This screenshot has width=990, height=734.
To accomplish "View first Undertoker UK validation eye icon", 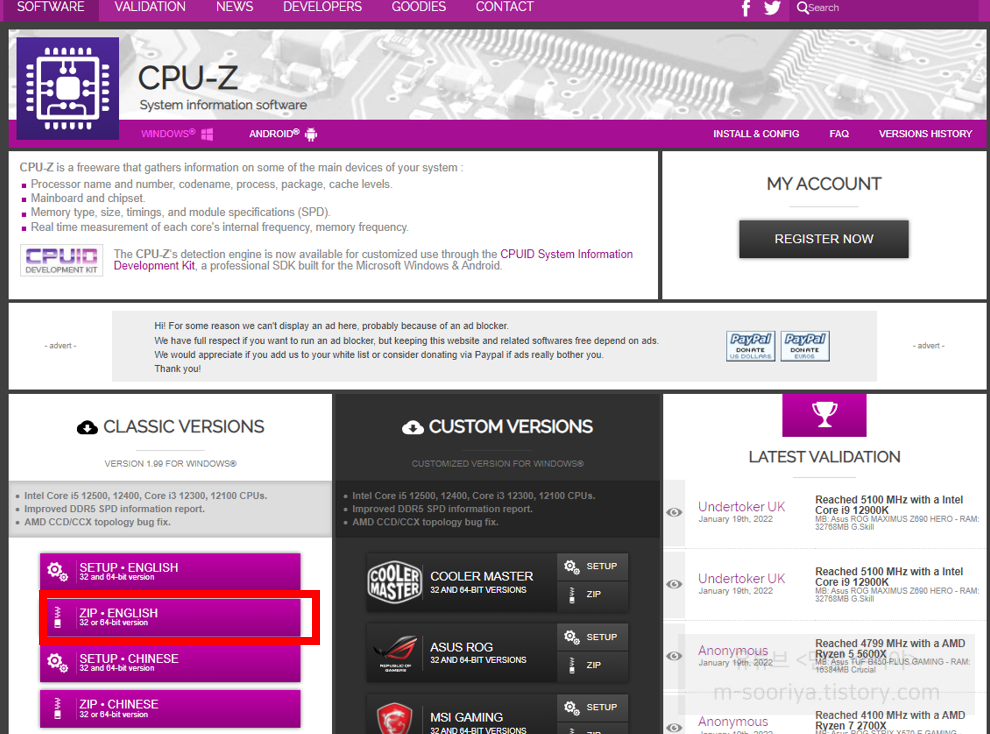I will click(674, 512).
